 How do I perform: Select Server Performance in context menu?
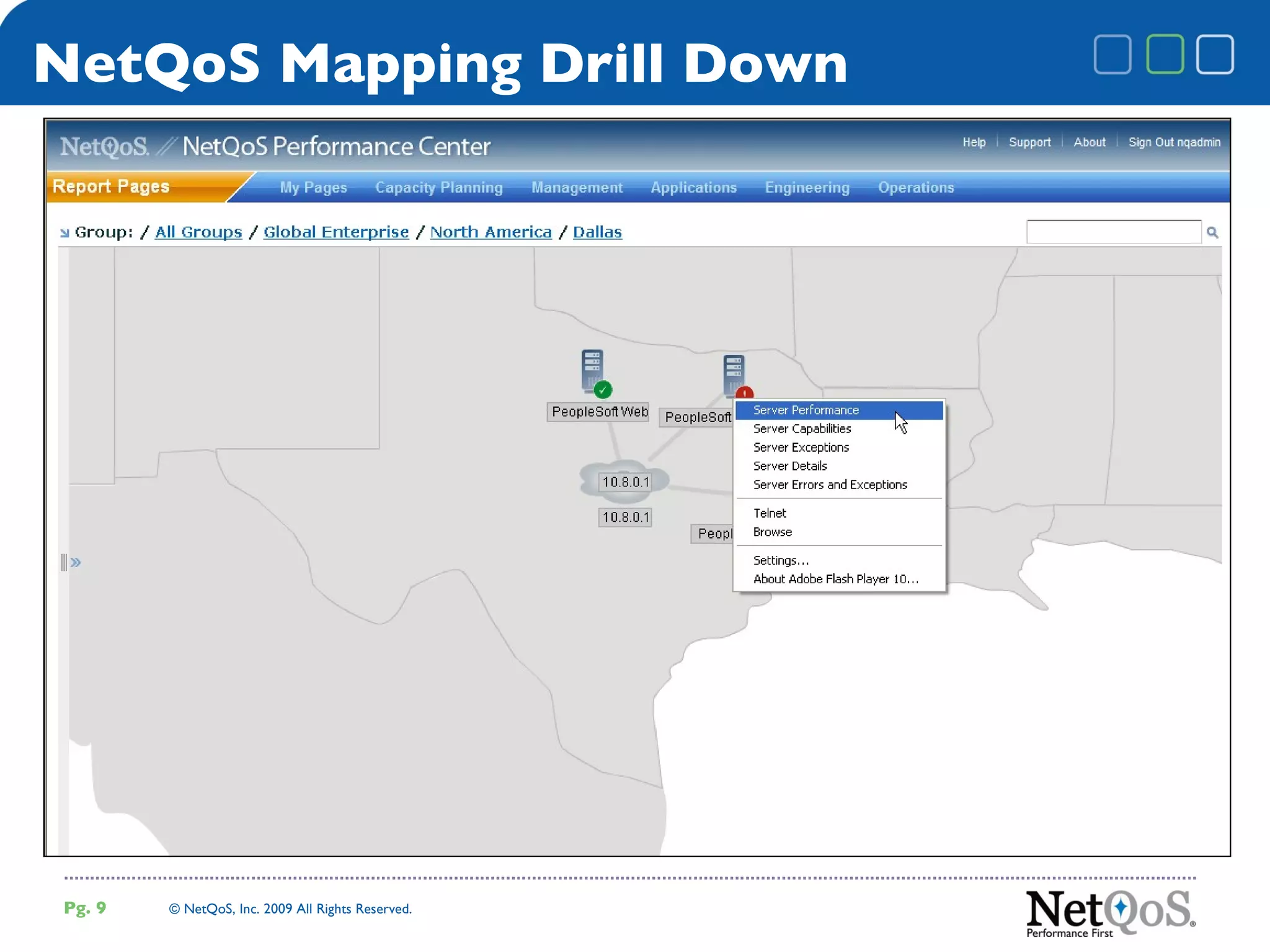click(x=806, y=410)
